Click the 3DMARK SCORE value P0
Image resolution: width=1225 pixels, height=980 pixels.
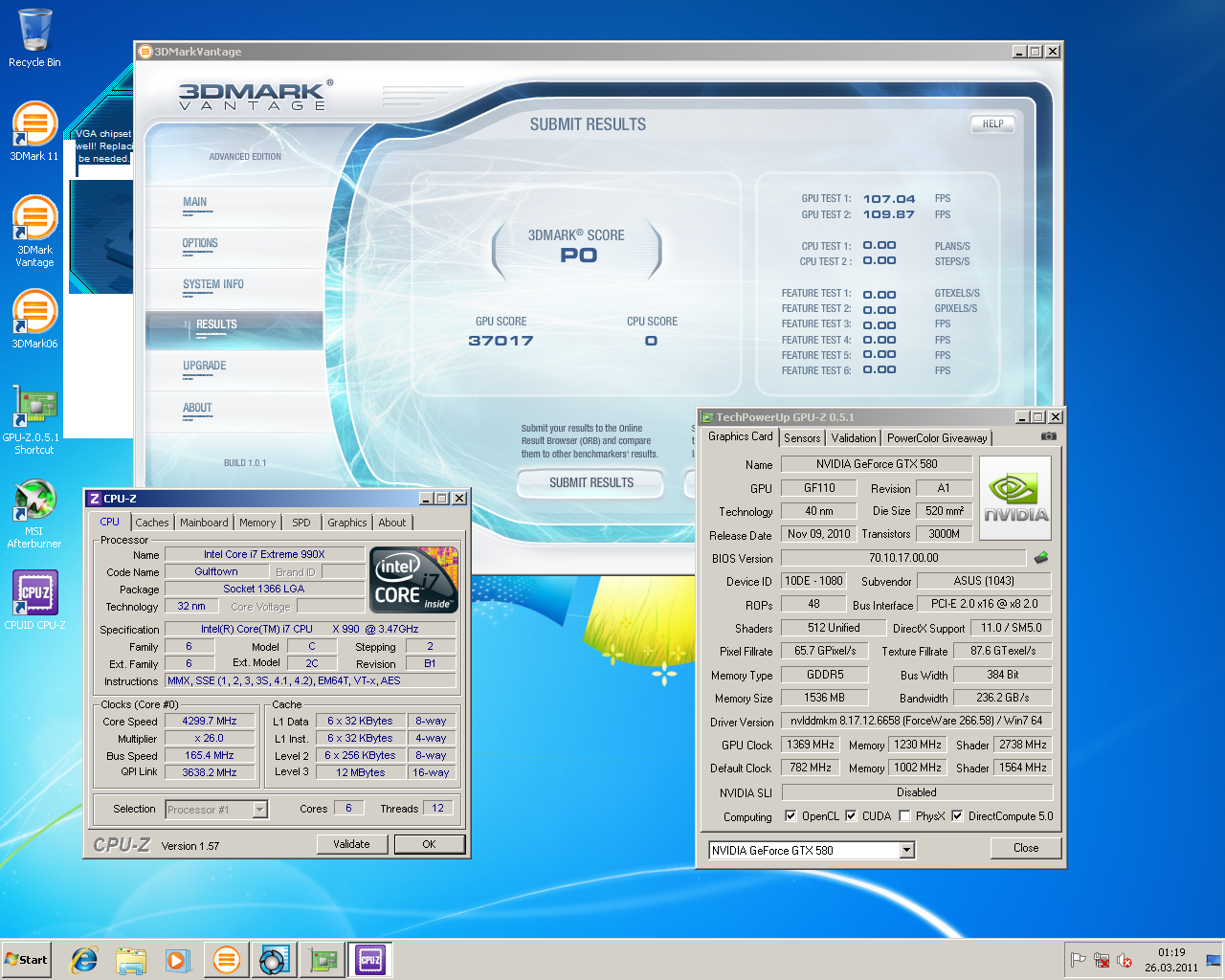coord(579,256)
